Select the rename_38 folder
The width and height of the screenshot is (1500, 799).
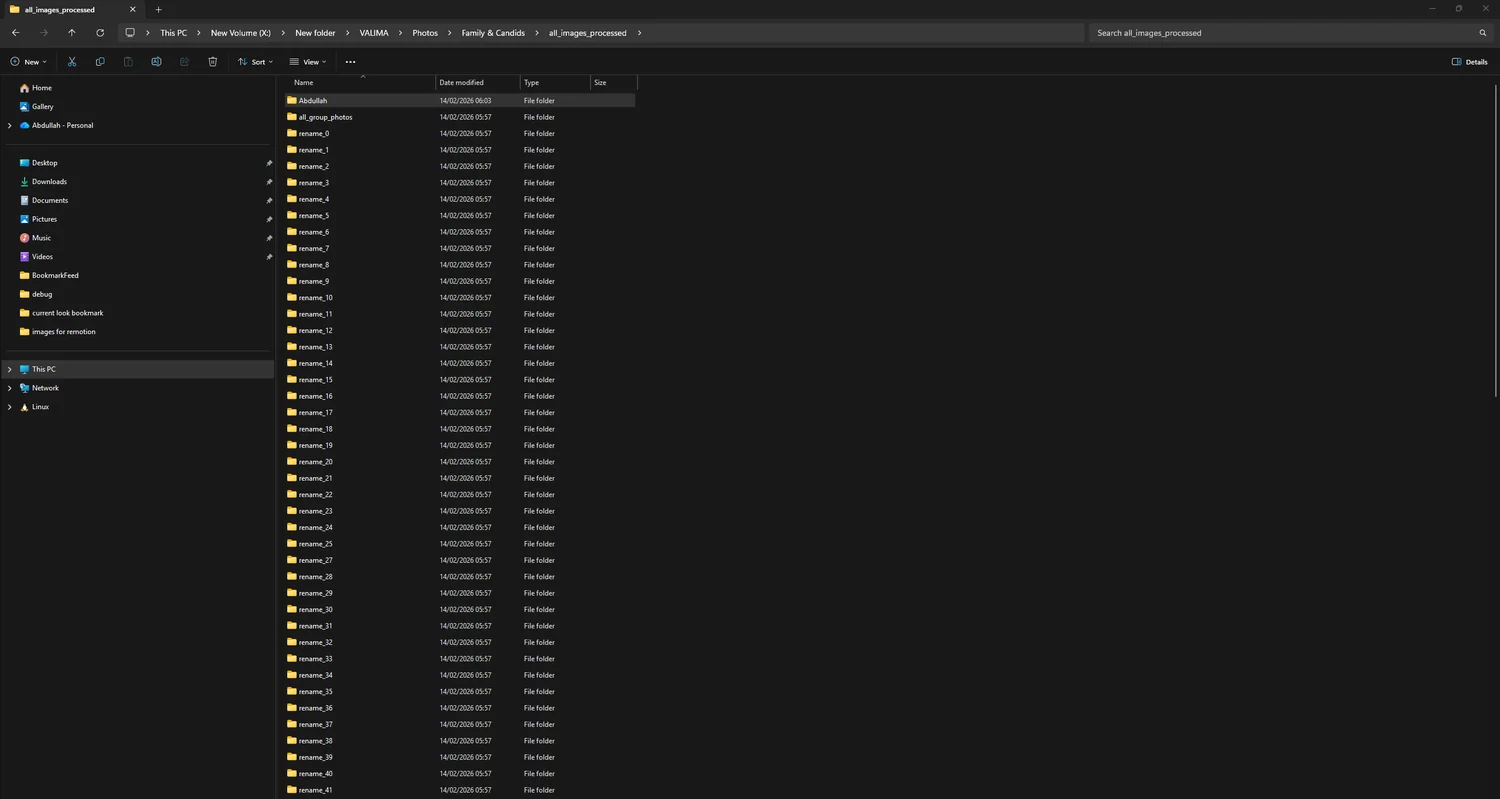tap(460, 741)
